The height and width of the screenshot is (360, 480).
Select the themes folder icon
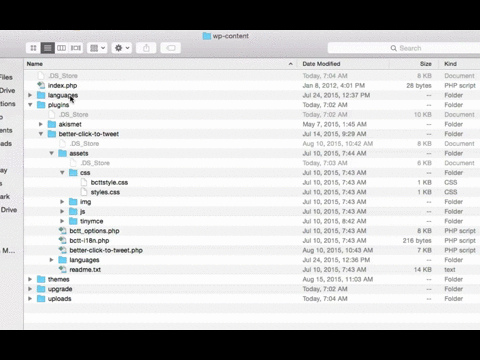[x=41, y=279]
